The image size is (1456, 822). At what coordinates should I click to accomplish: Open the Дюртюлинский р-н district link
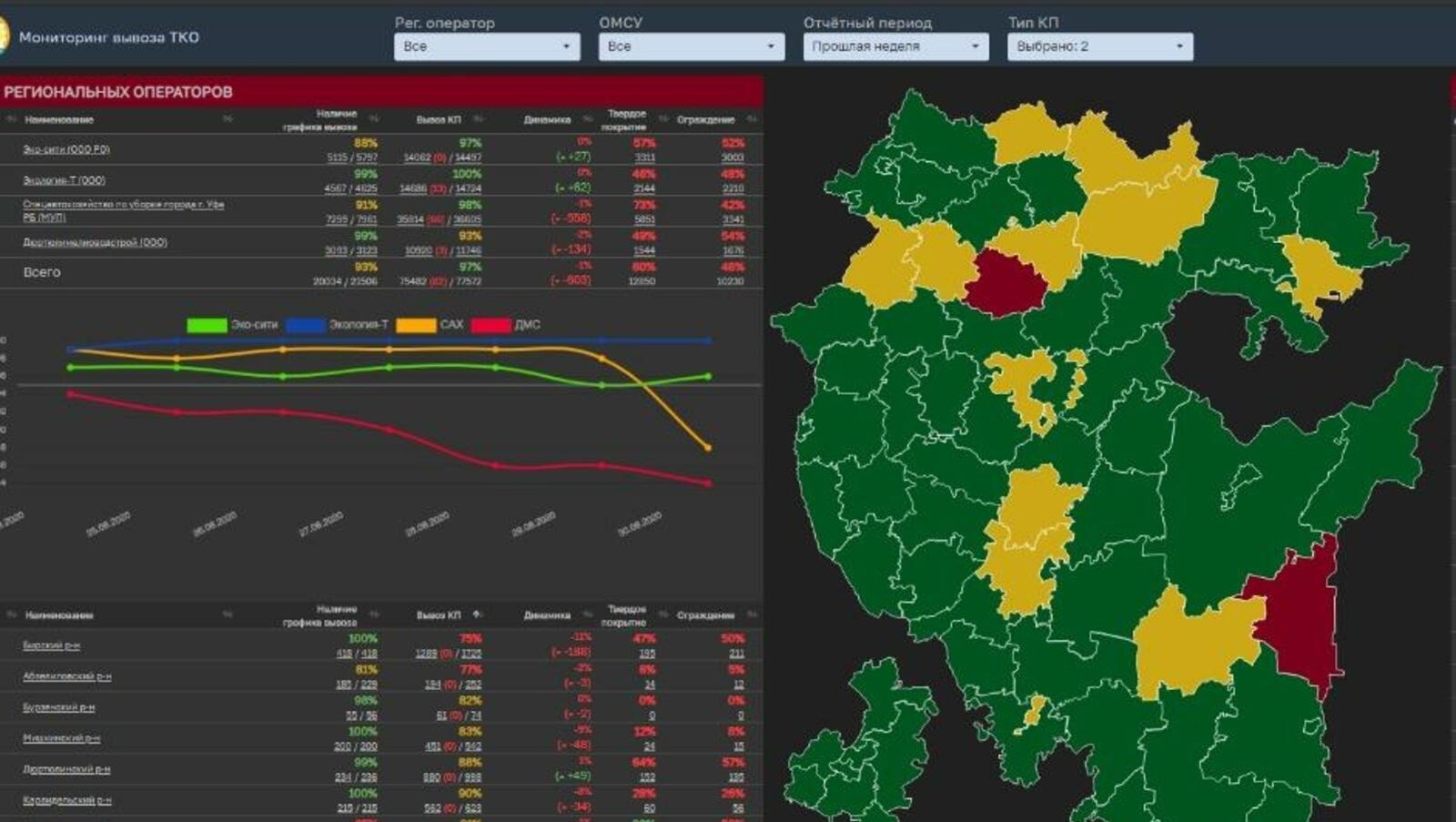pyautogui.click(x=66, y=769)
